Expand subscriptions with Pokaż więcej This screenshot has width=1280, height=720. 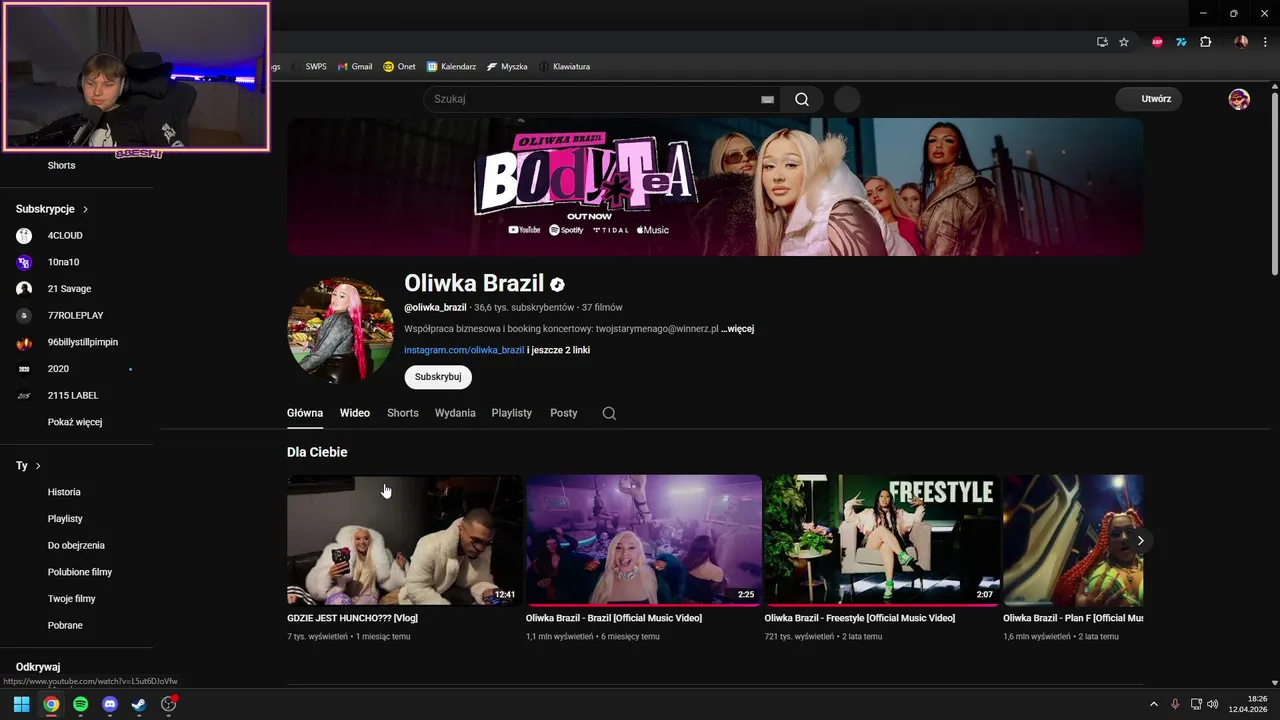(76, 422)
